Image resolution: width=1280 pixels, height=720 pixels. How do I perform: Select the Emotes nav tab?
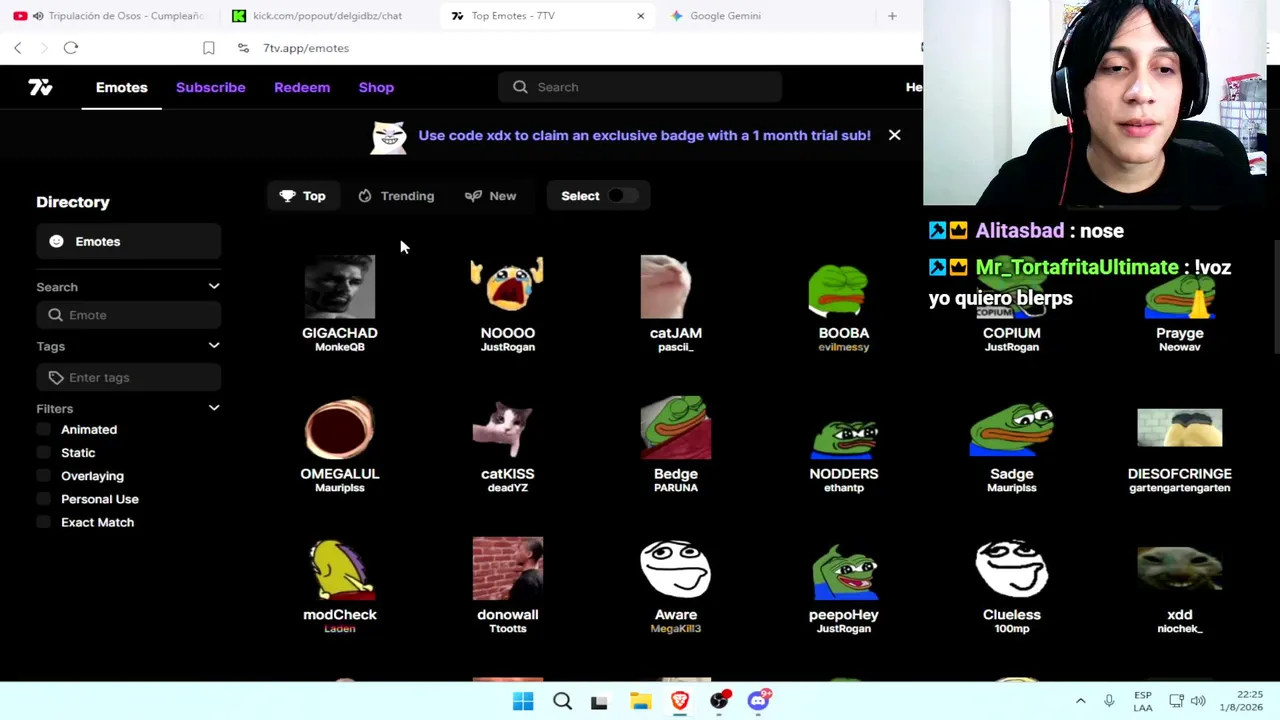pyautogui.click(x=122, y=87)
